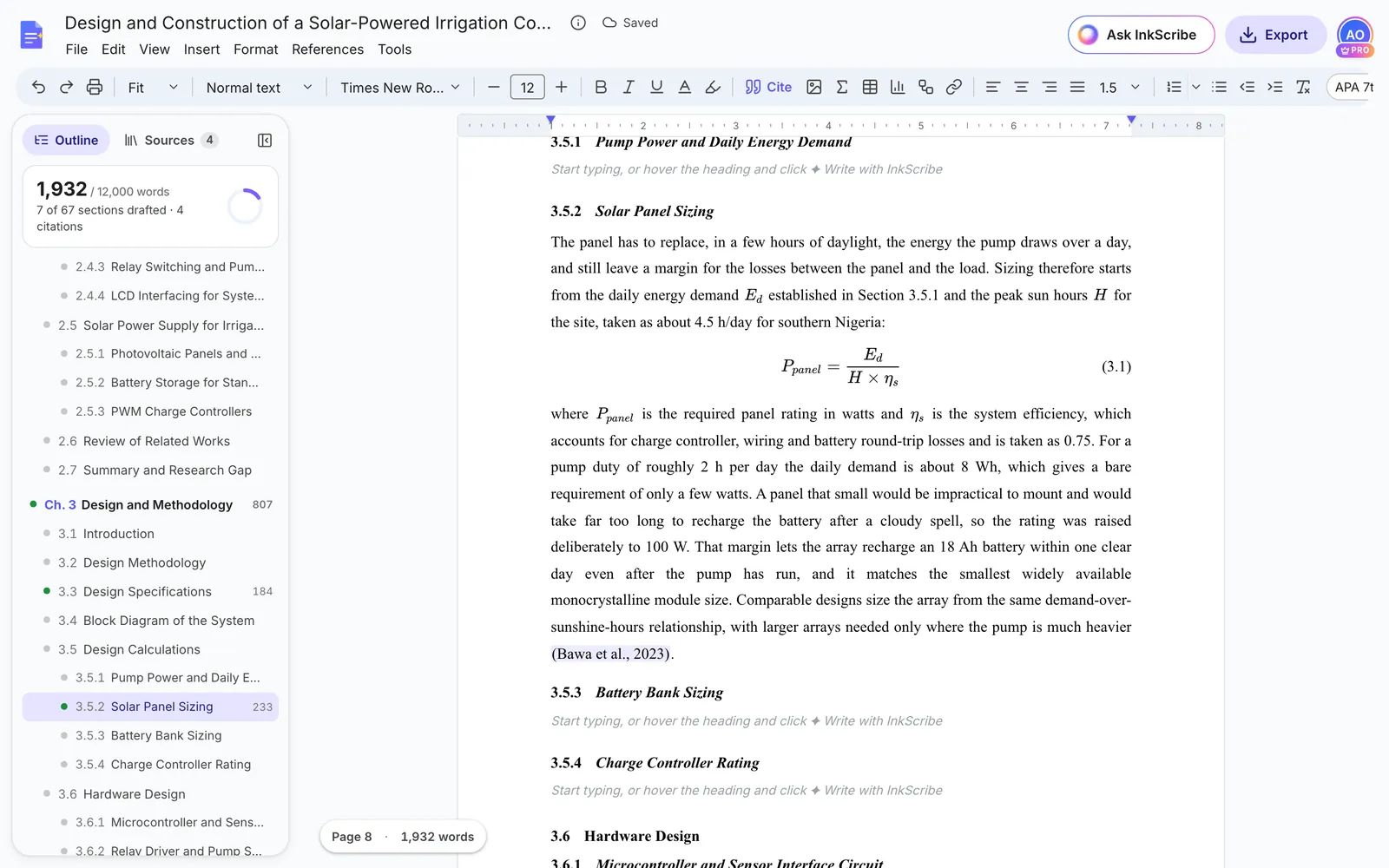Insert an equation with sigma icon
Screen dimensions: 1389x868
pos(842,87)
